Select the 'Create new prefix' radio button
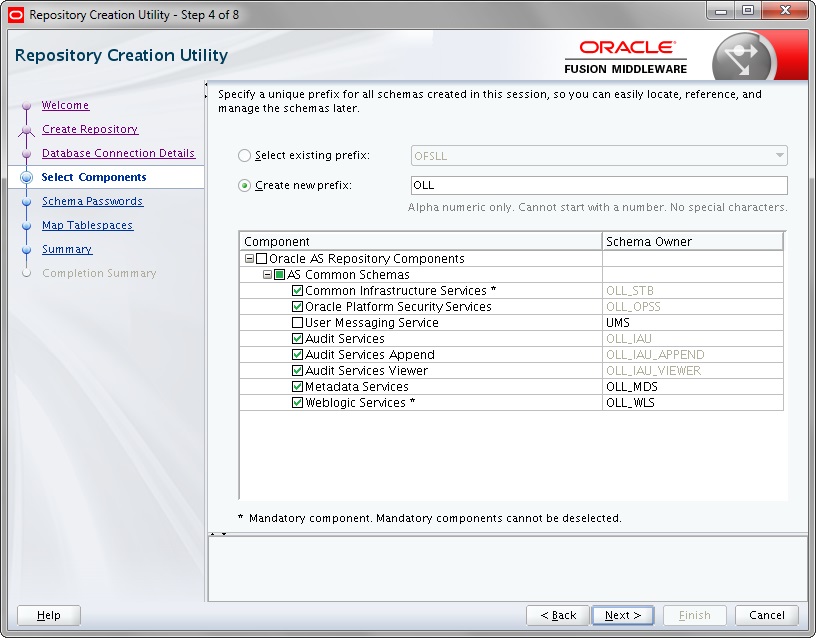The width and height of the screenshot is (816, 638). click(x=244, y=185)
